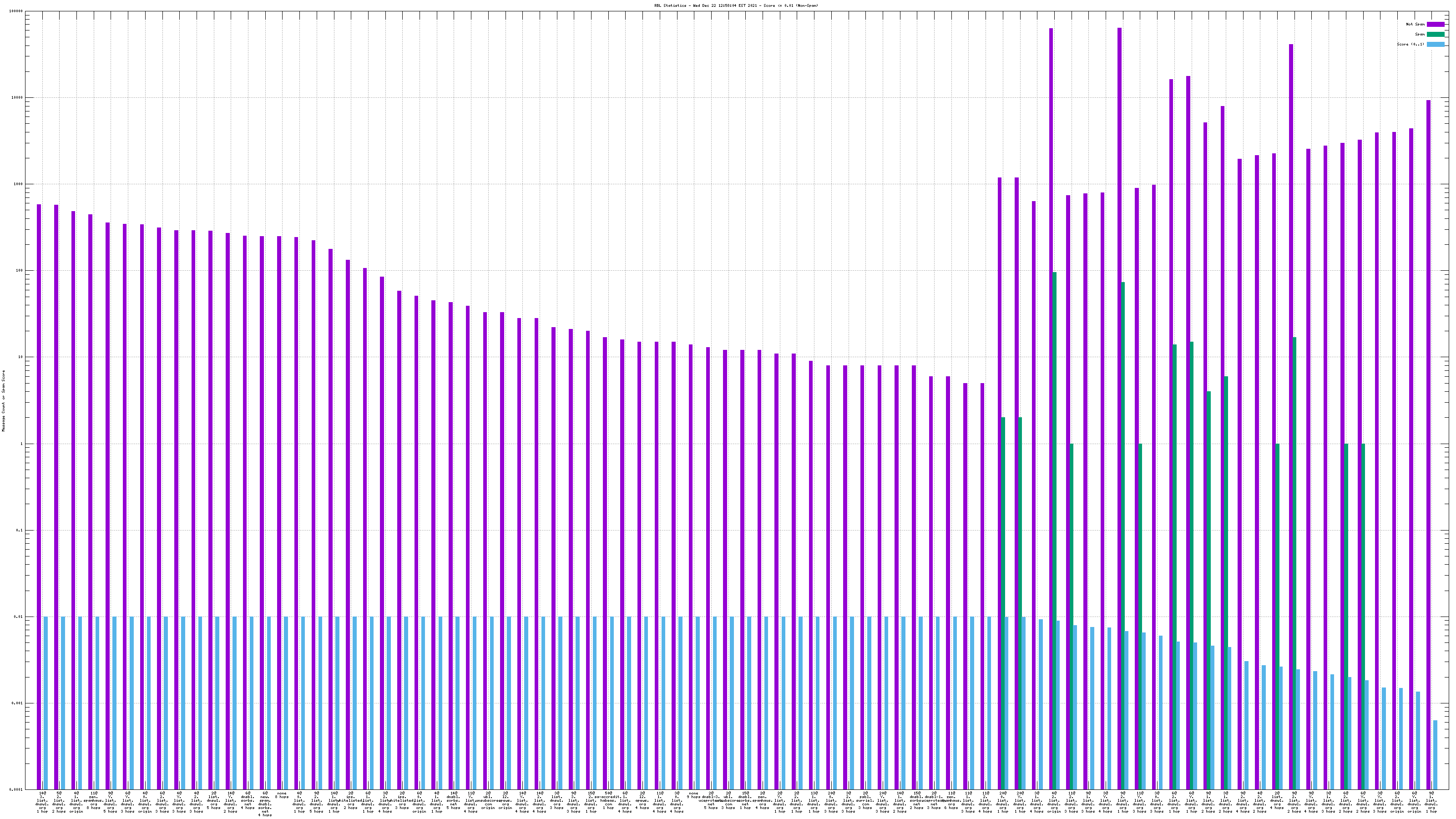Click the 'Not Spam' legend label

click(x=1416, y=24)
